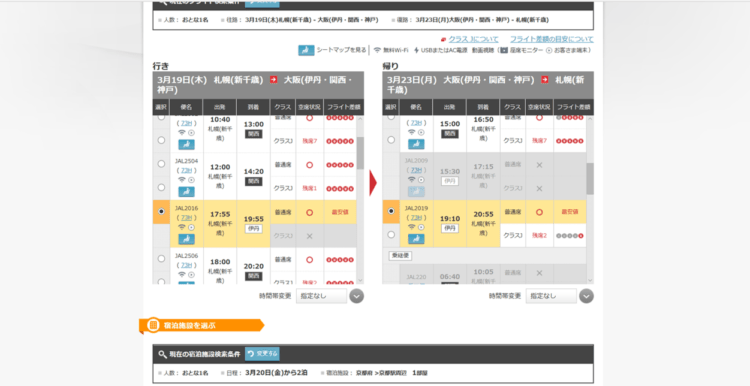Viewport: 750px width, 386px height.
Task: Open 73H aircraft link for outbound JAL2016
Action: point(186,218)
